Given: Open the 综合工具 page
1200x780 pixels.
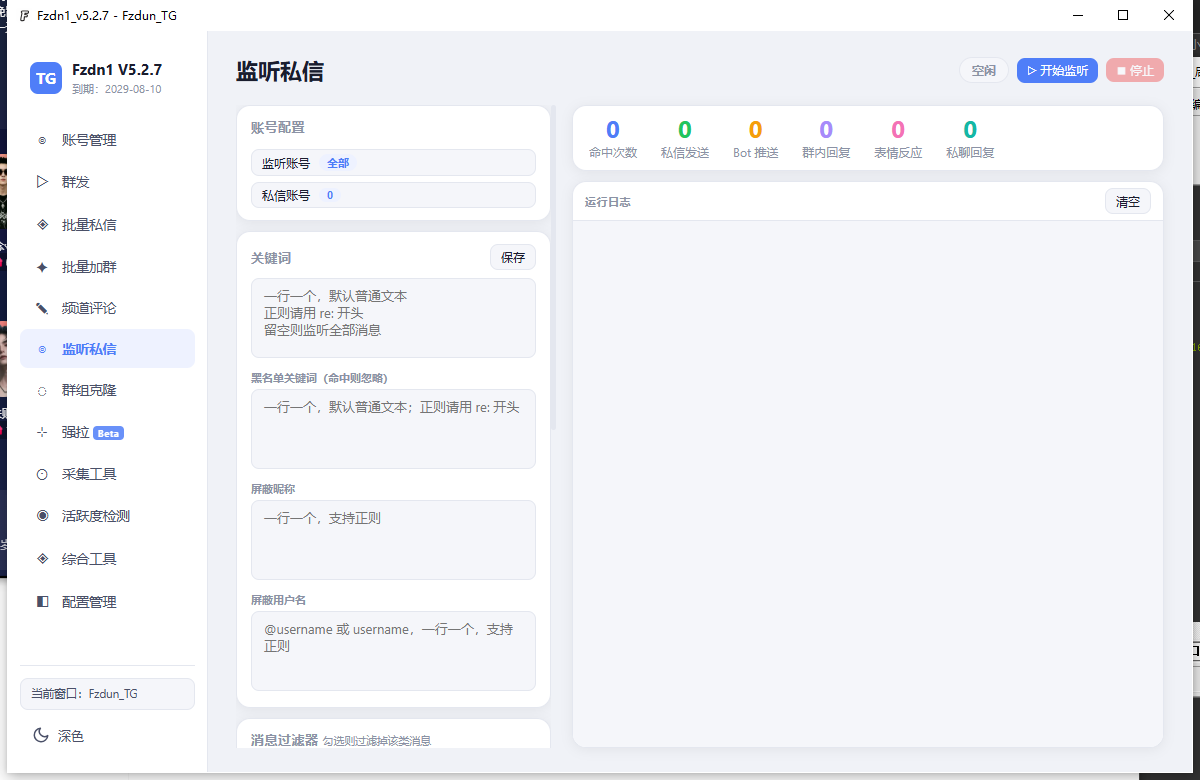Looking at the screenshot, I should point(107,559).
